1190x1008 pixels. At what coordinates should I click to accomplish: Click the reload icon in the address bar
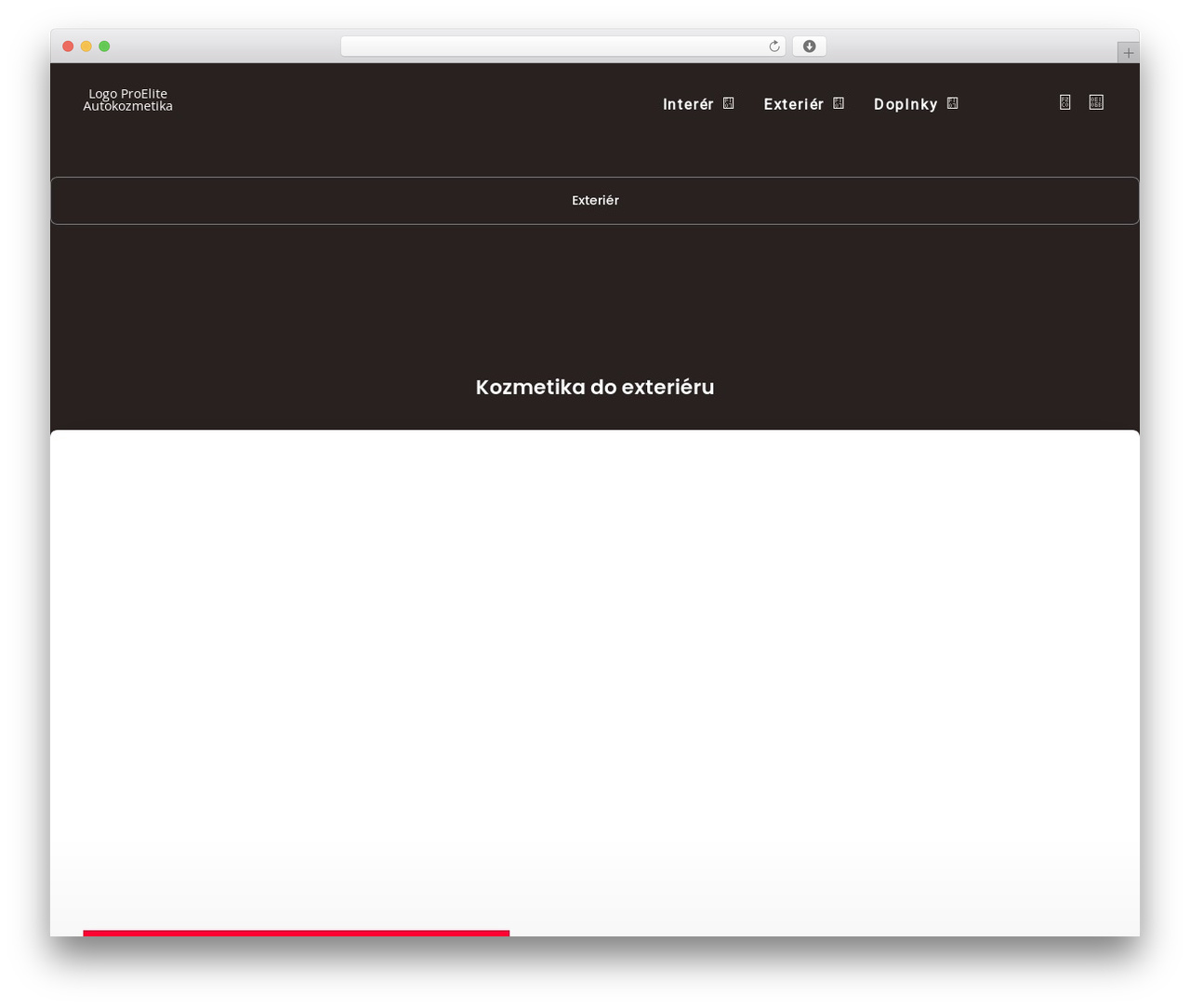pos(773,46)
